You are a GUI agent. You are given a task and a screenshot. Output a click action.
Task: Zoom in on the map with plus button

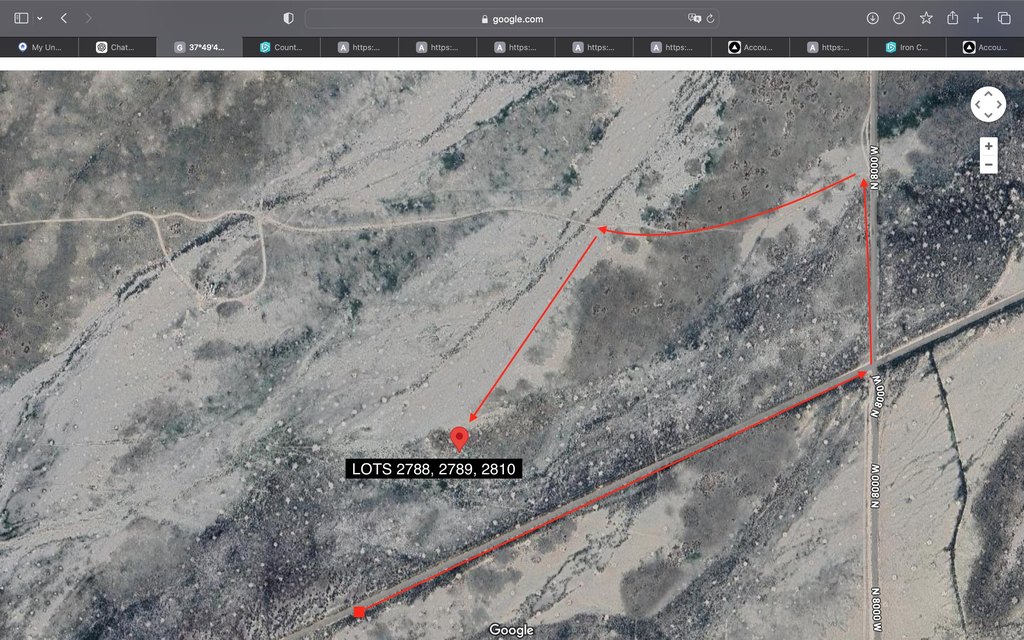click(x=988, y=146)
